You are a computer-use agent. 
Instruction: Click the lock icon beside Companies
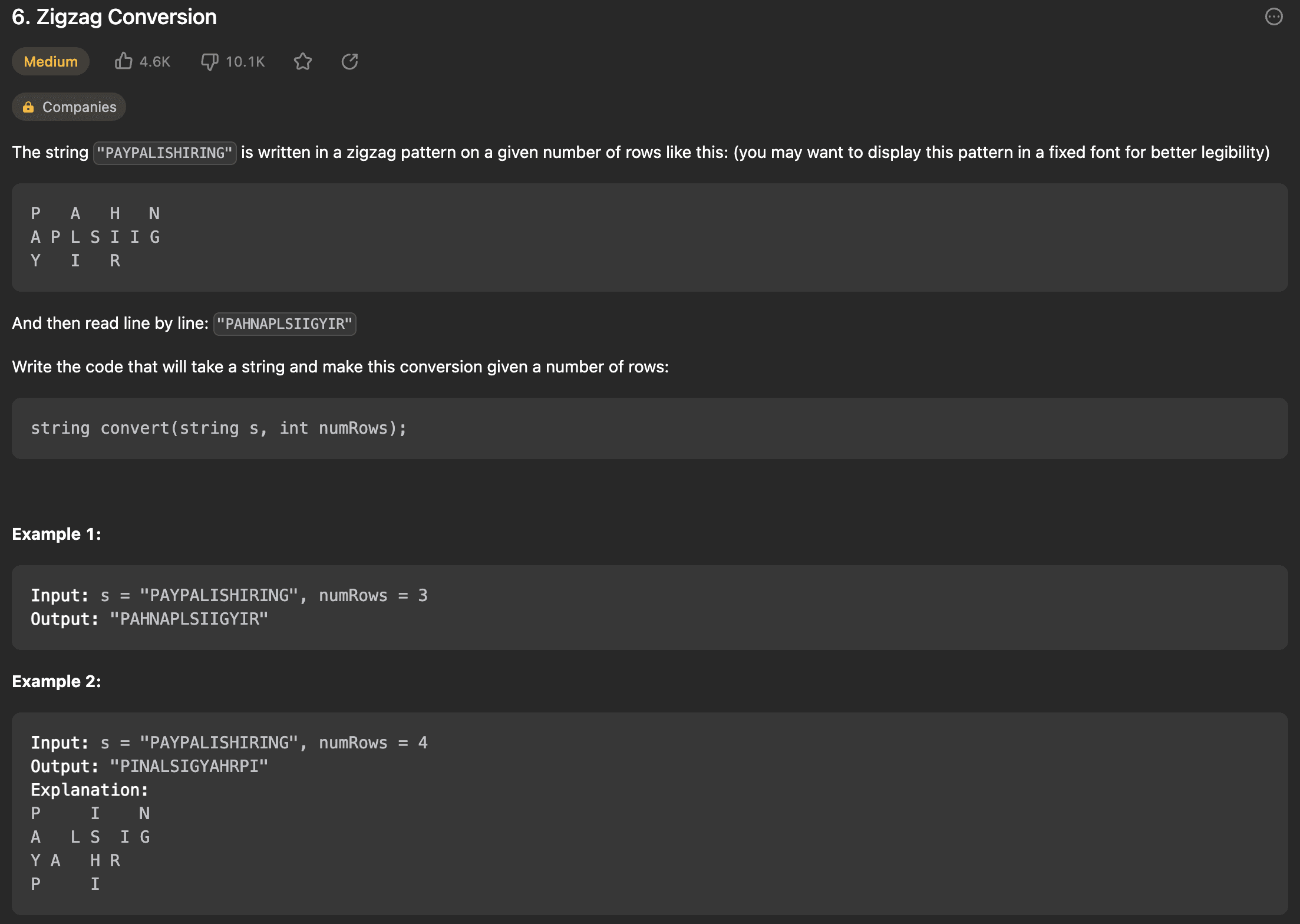[28, 107]
